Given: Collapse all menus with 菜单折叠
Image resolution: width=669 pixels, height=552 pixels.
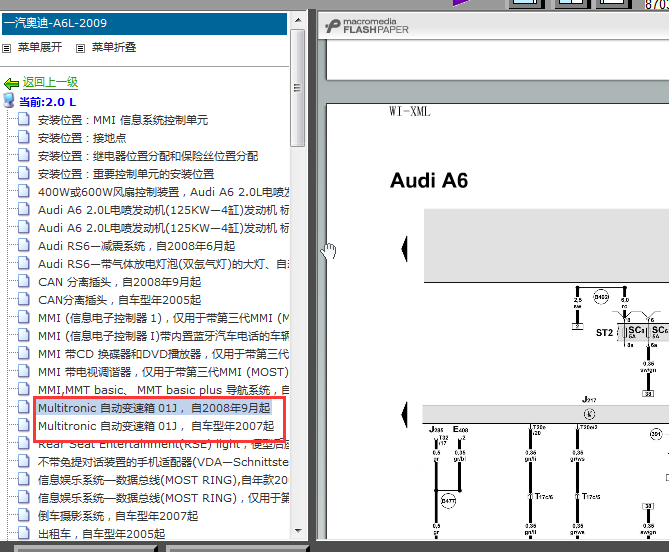Looking at the screenshot, I should point(113,47).
